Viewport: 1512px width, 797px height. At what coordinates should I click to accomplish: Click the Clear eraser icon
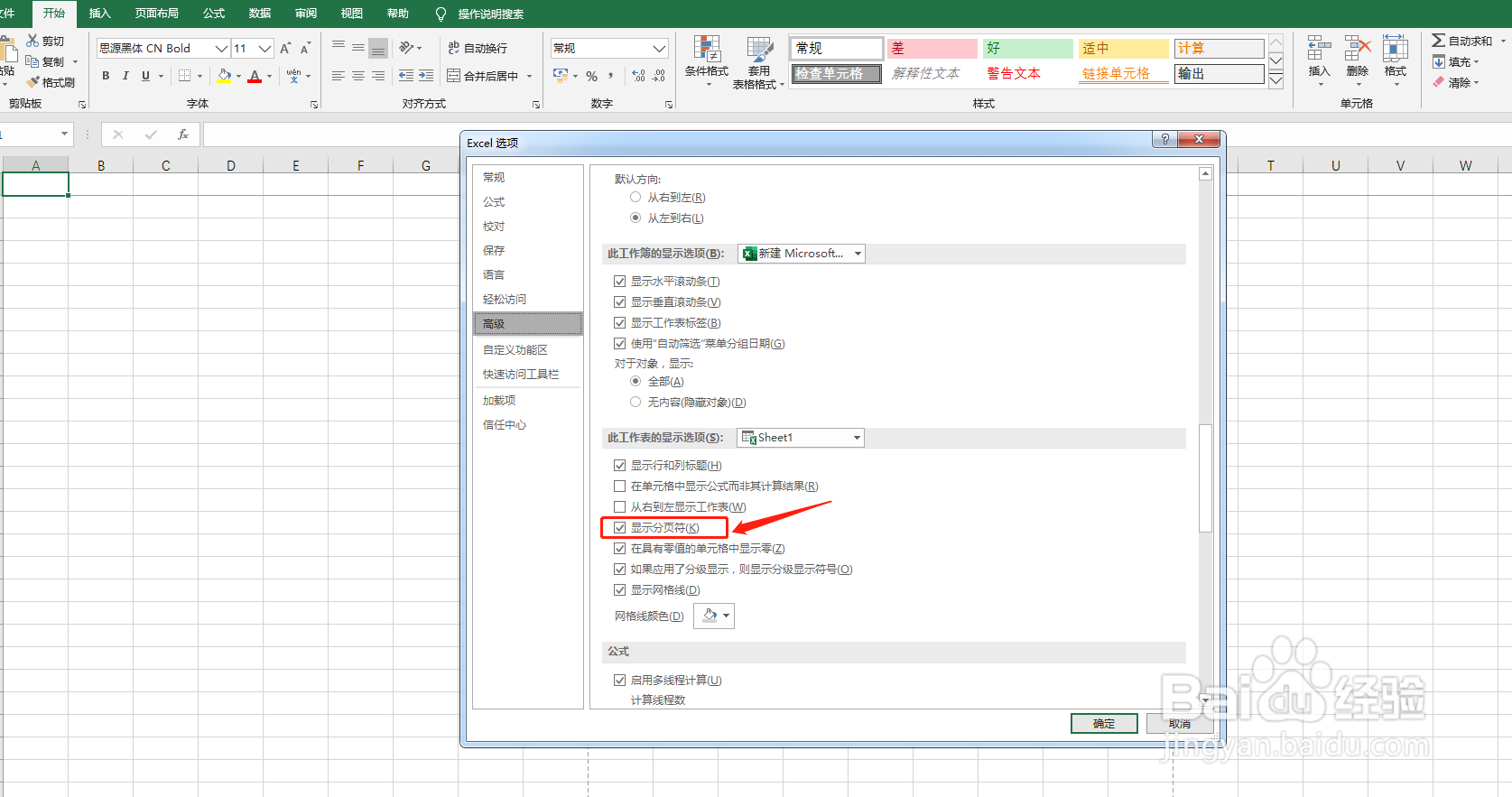pyautogui.click(x=1439, y=82)
